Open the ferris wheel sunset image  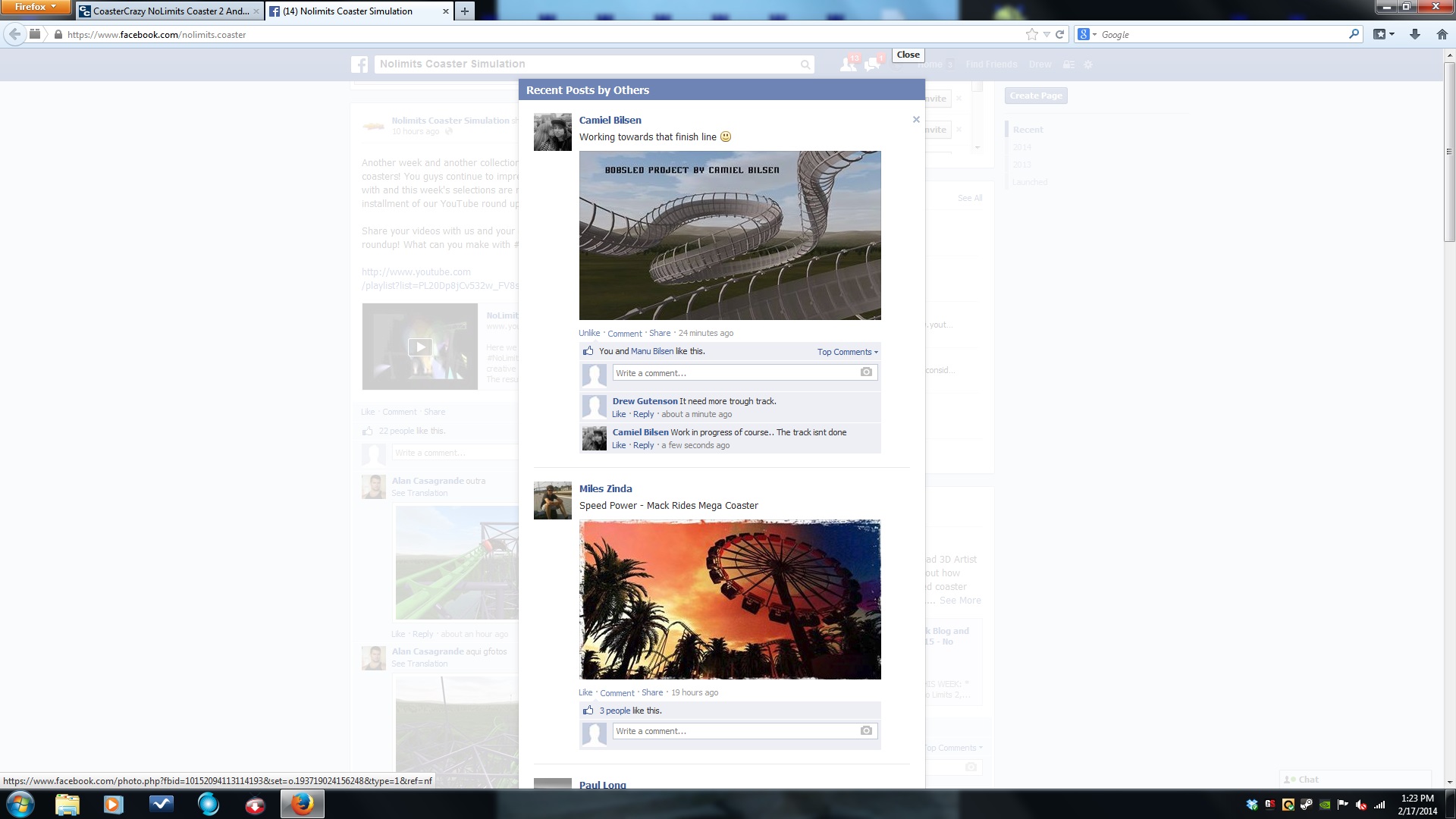tap(730, 599)
